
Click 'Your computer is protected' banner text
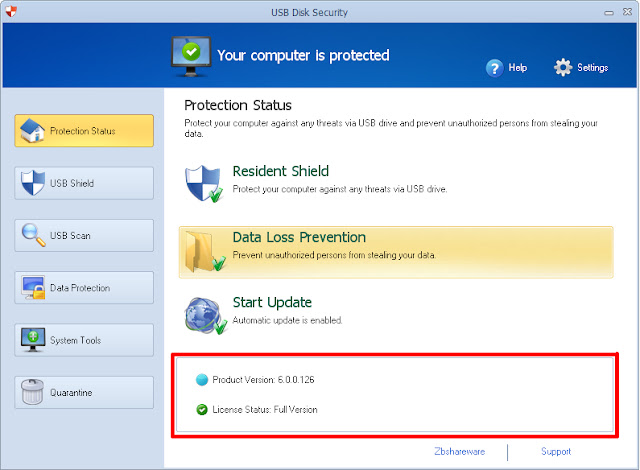pyautogui.click(x=303, y=55)
